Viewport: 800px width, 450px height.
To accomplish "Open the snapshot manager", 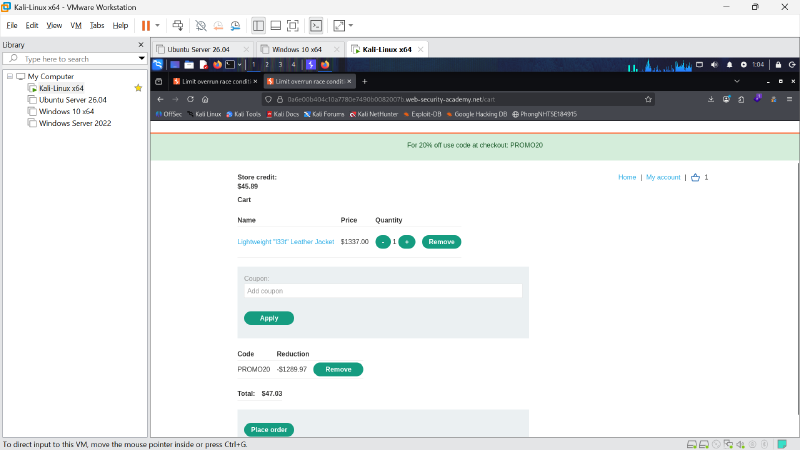I will coord(235,26).
